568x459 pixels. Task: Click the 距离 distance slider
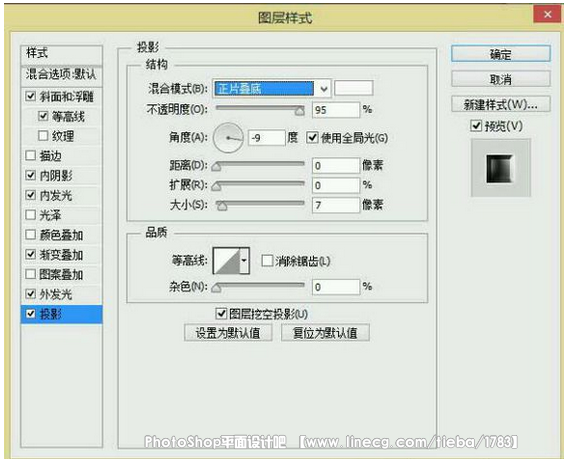tap(260, 165)
